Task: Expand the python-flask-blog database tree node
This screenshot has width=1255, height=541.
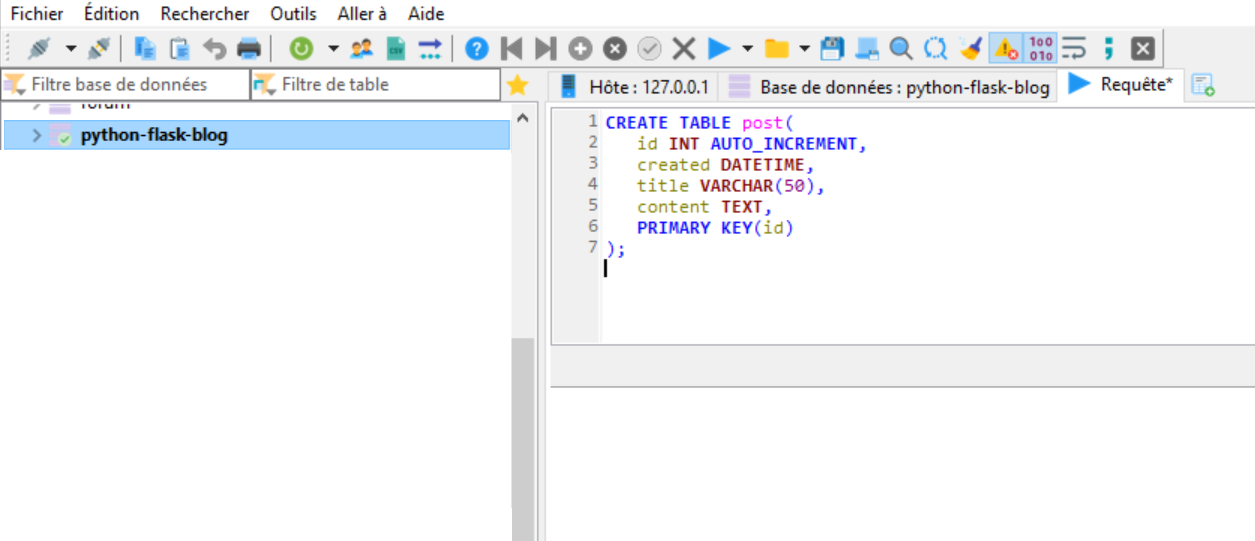Action: [x=37, y=135]
